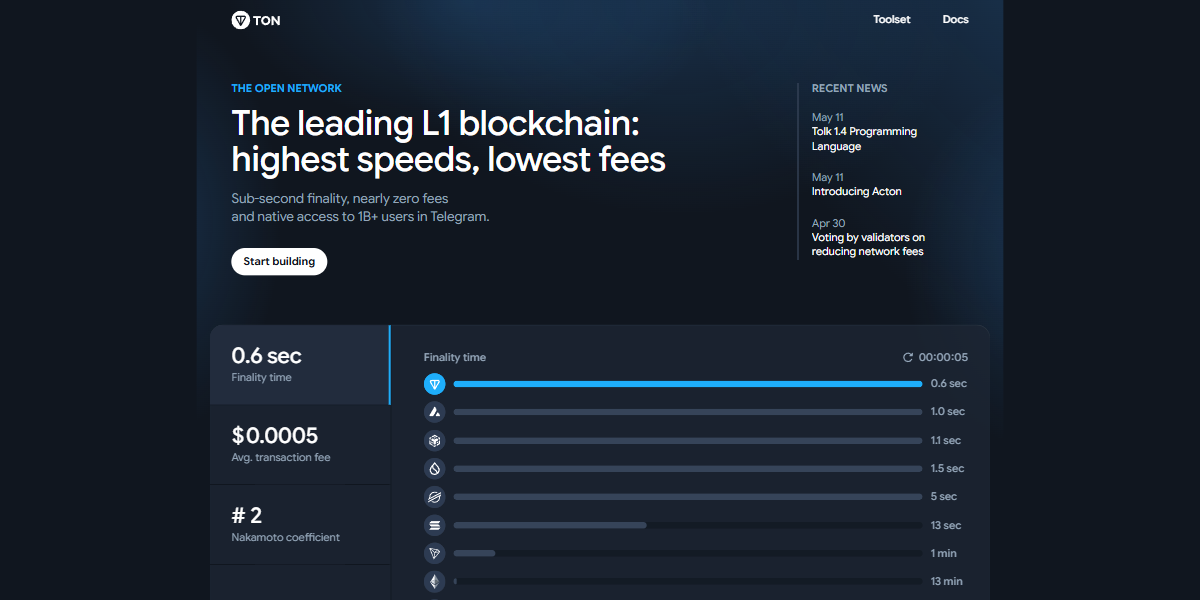Click the Finality time chart heading

(455, 357)
